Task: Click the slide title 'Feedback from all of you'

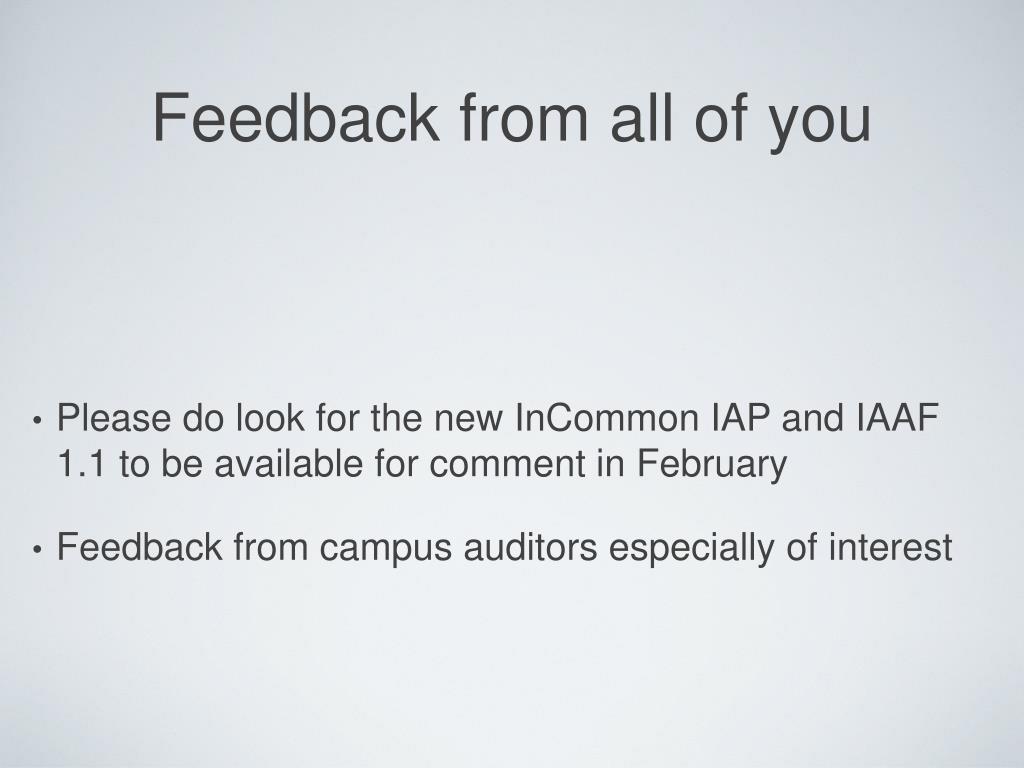Action: click(511, 119)
